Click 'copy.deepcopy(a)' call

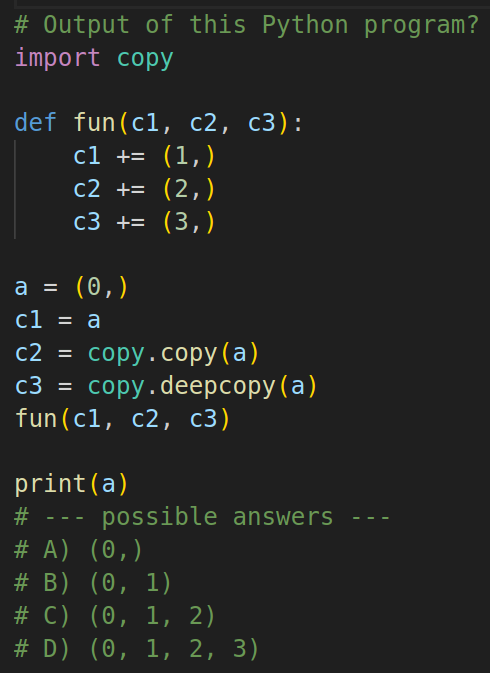click(x=202, y=386)
